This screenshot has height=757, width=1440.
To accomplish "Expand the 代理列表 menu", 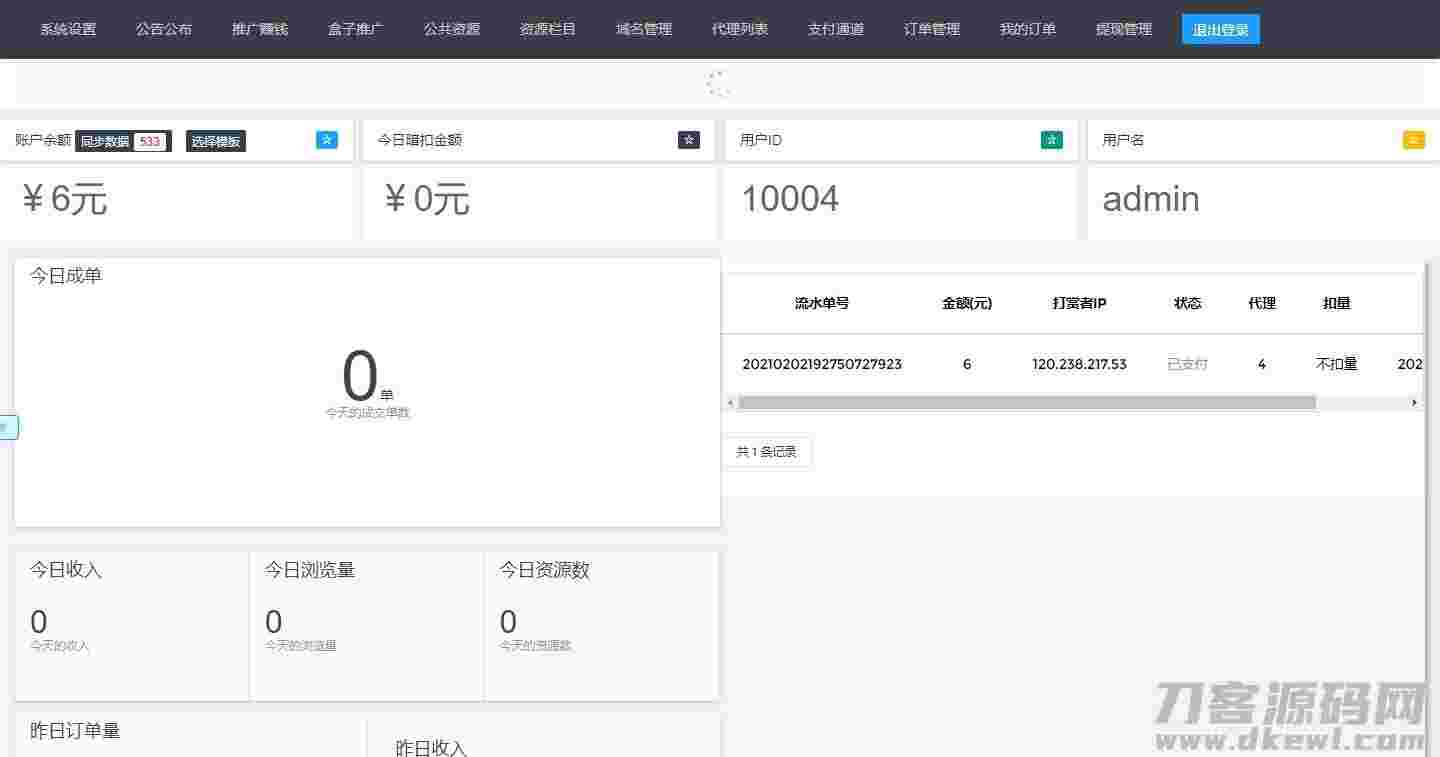I will 740,28.
